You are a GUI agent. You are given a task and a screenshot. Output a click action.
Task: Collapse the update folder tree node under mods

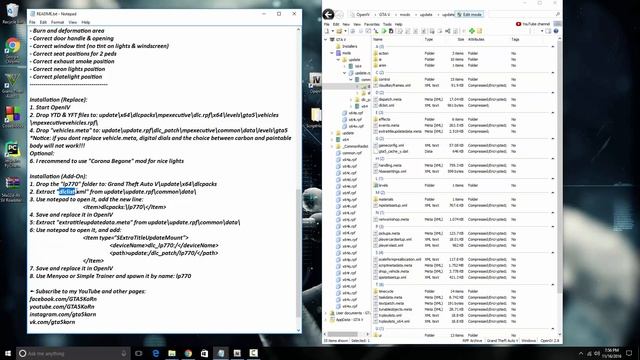[x=338, y=60]
